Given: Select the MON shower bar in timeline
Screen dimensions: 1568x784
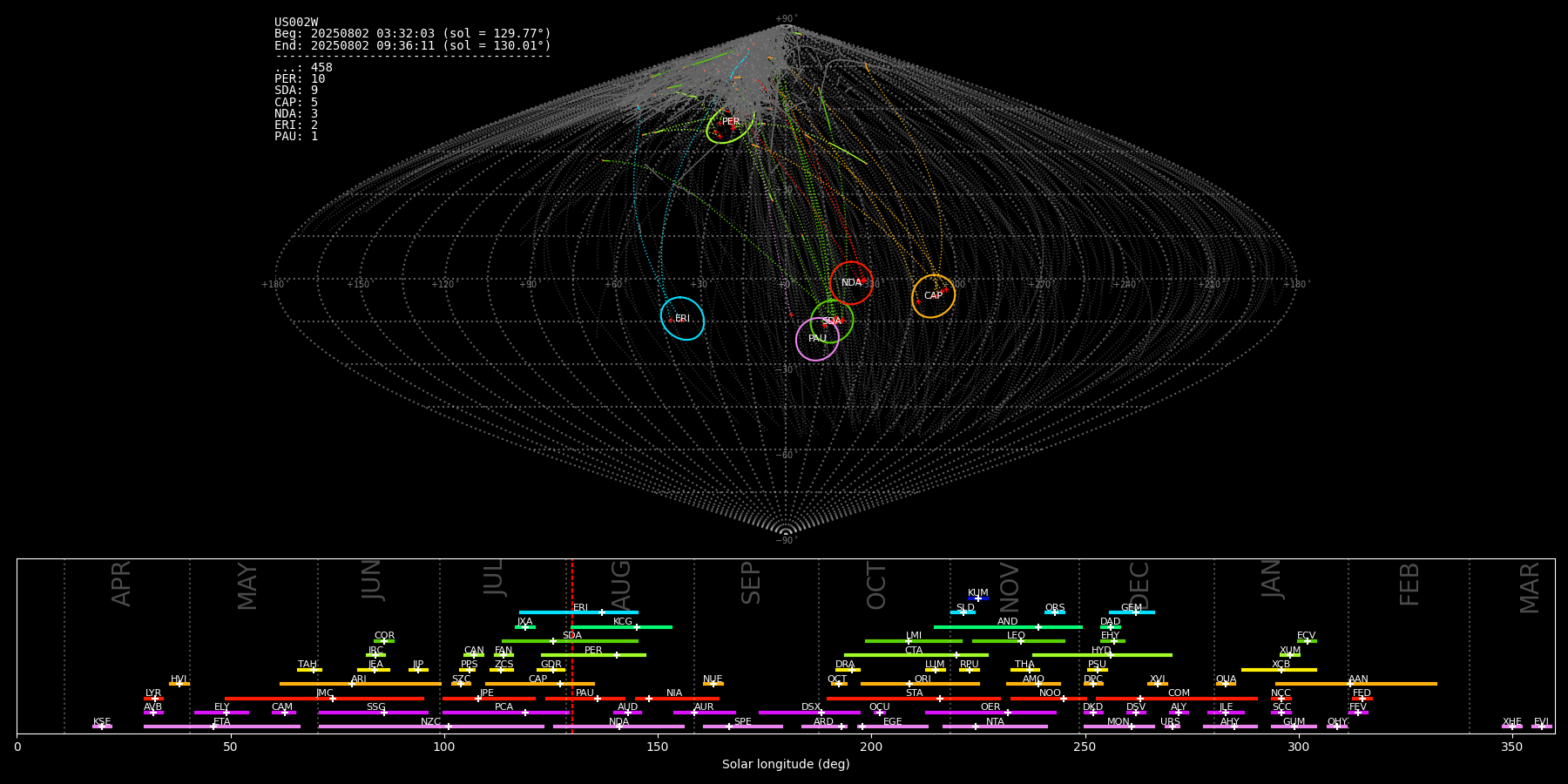Looking at the screenshot, I should (1119, 727).
